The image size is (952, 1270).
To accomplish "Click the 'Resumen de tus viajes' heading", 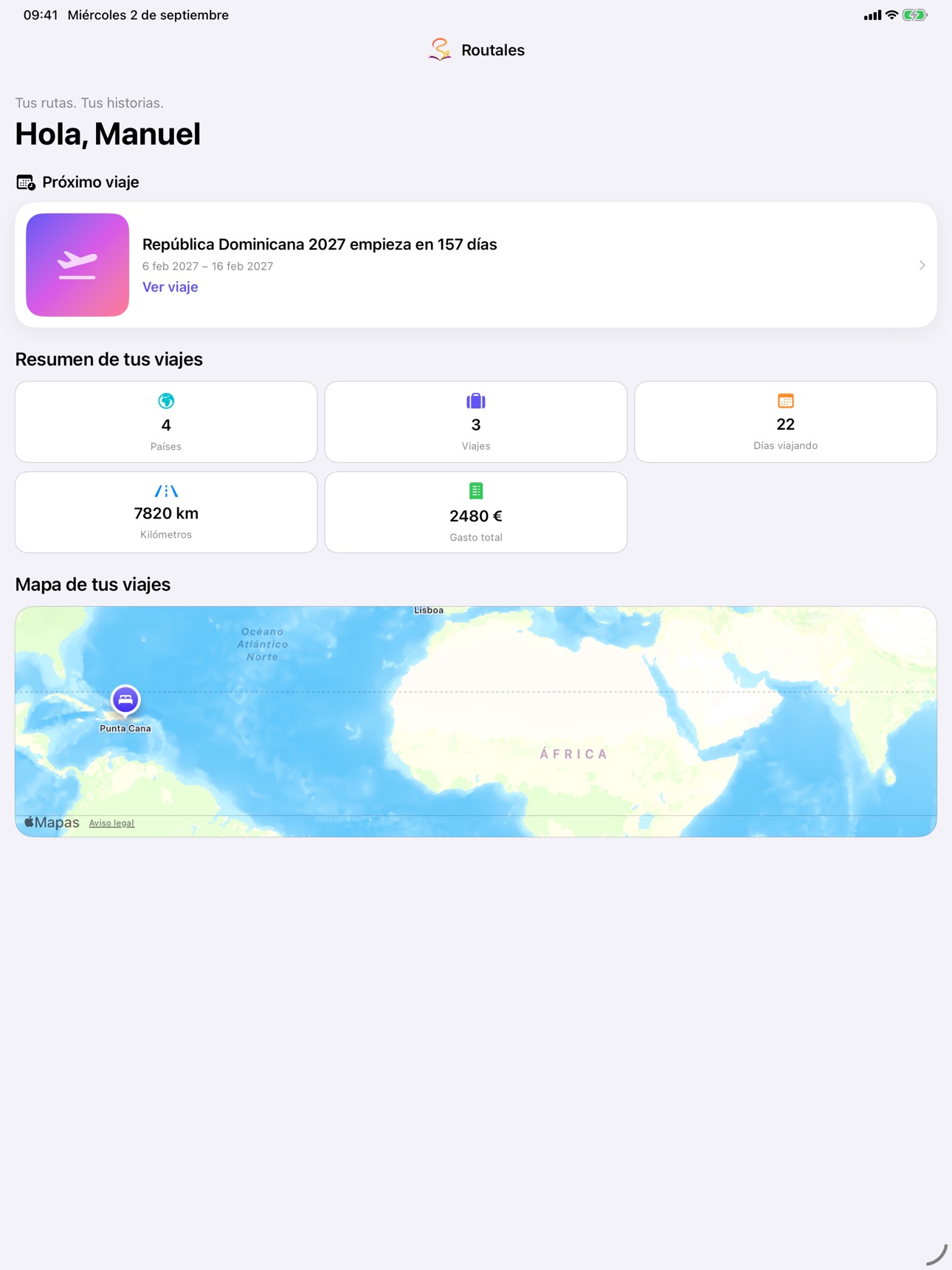I will coord(109,360).
